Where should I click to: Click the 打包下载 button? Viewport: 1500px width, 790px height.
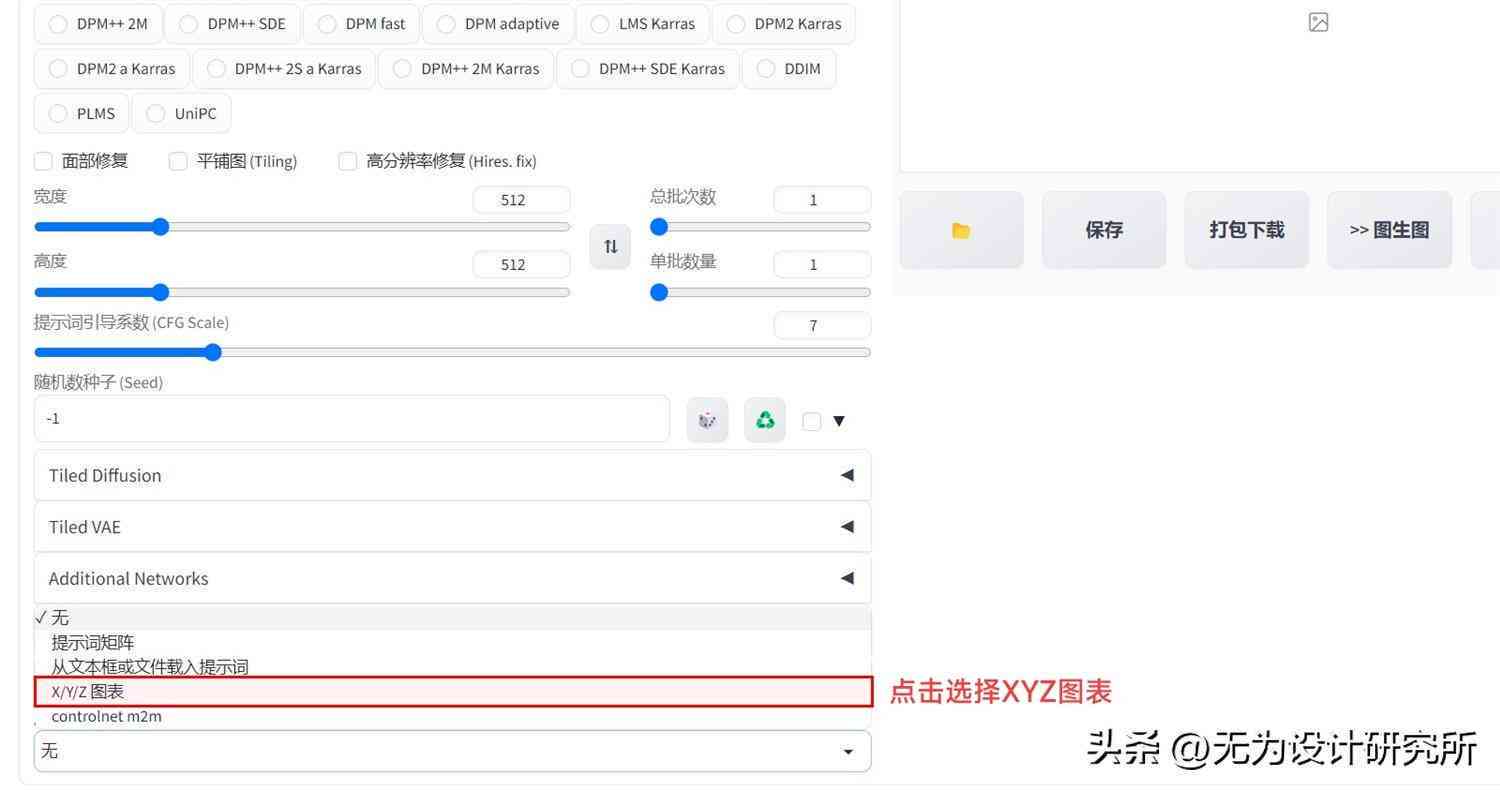(x=1246, y=230)
